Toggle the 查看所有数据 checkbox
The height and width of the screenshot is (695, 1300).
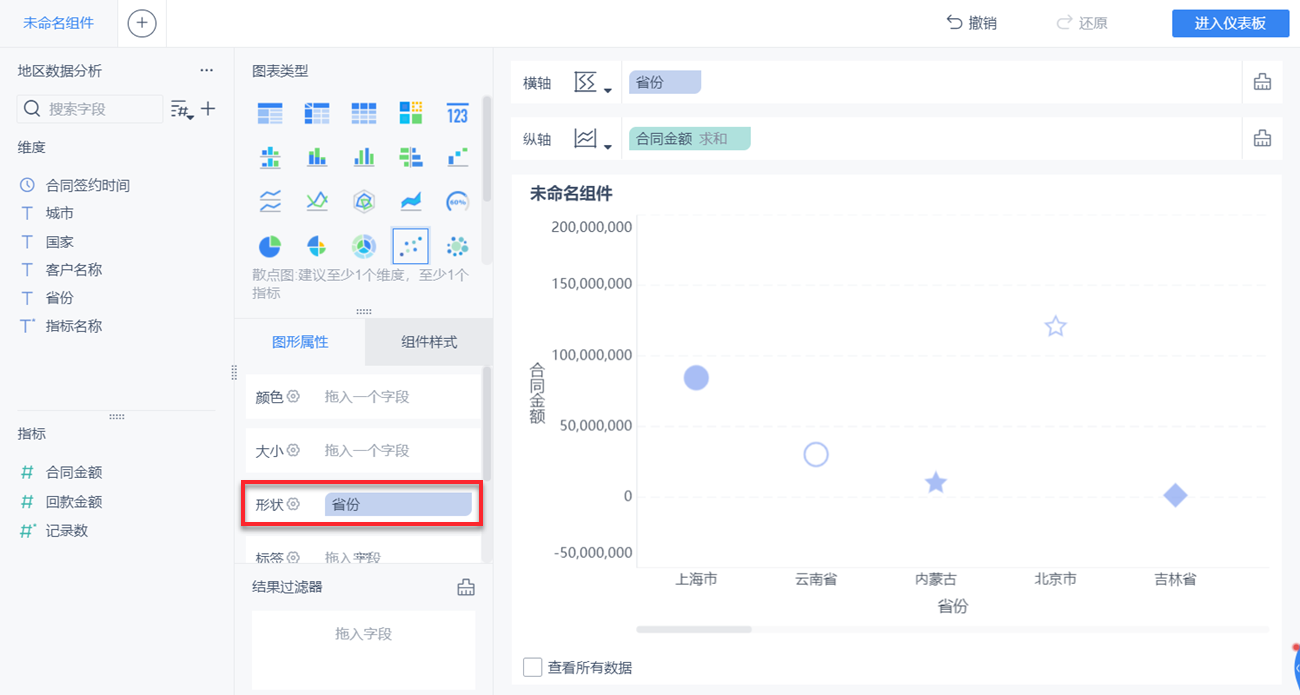tap(532, 667)
